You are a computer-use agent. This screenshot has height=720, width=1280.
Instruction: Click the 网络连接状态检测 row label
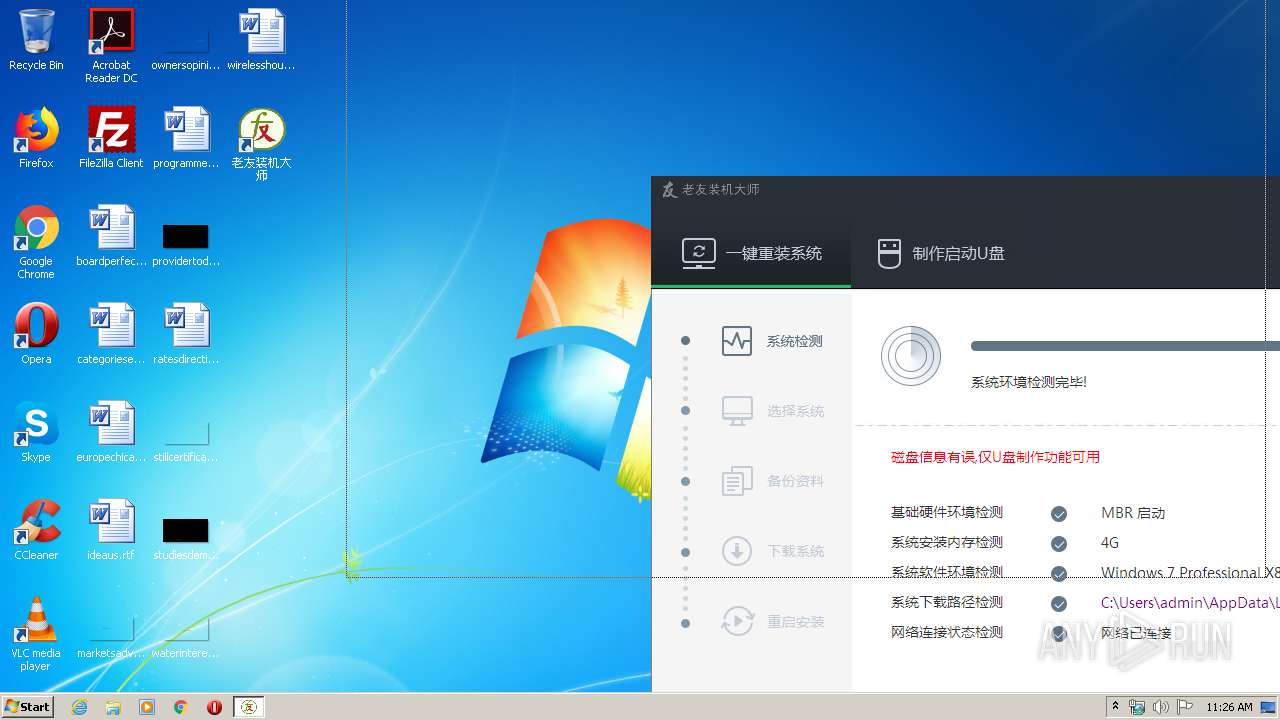point(946,632)
